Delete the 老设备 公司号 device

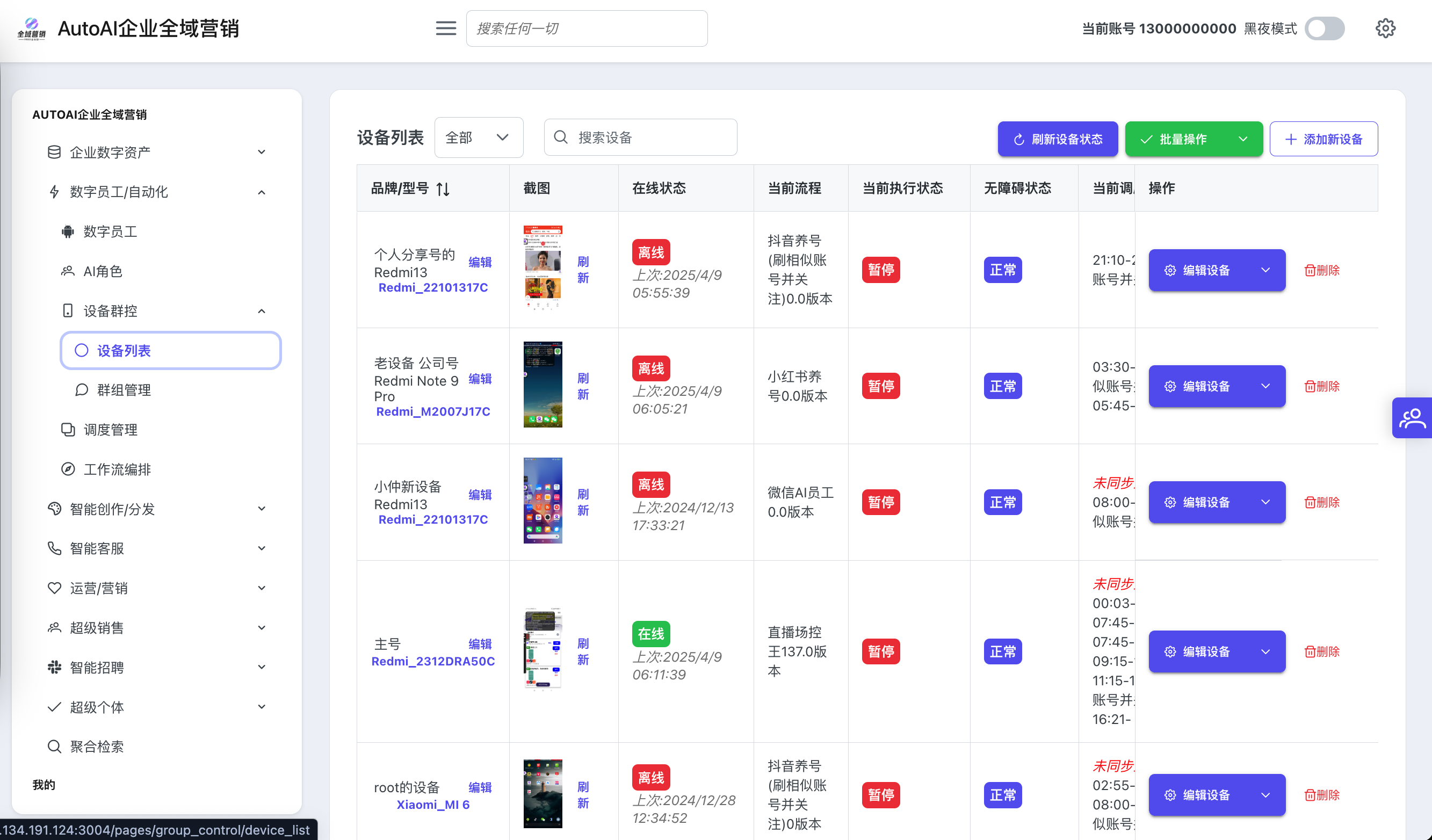[x=1322, y=387]
